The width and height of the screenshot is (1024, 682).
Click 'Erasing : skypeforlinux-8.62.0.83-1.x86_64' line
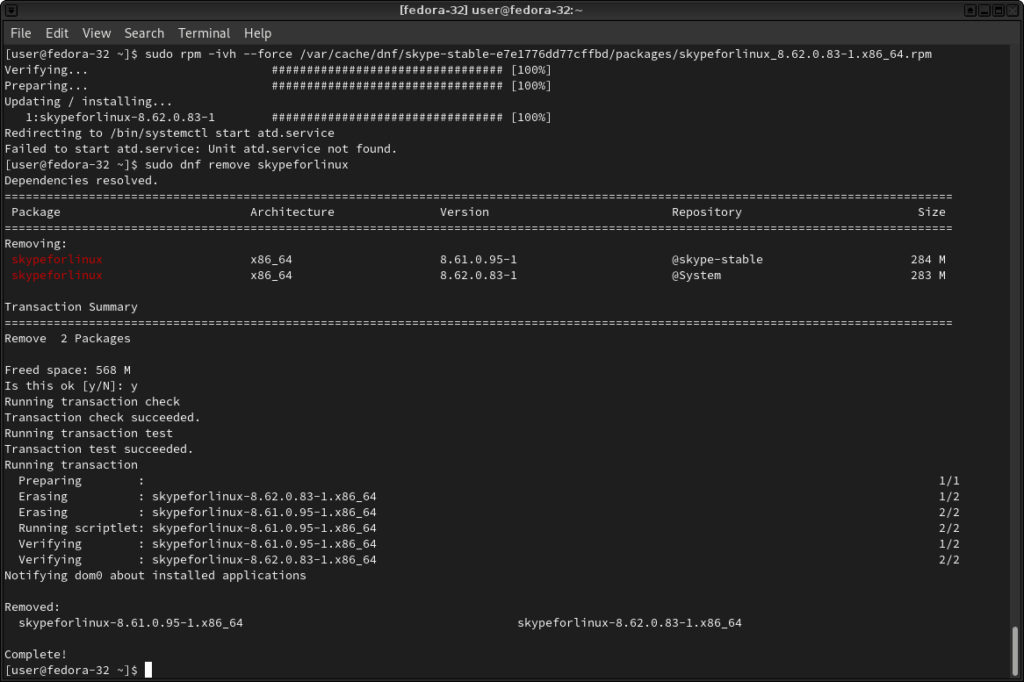pos(488,496)
